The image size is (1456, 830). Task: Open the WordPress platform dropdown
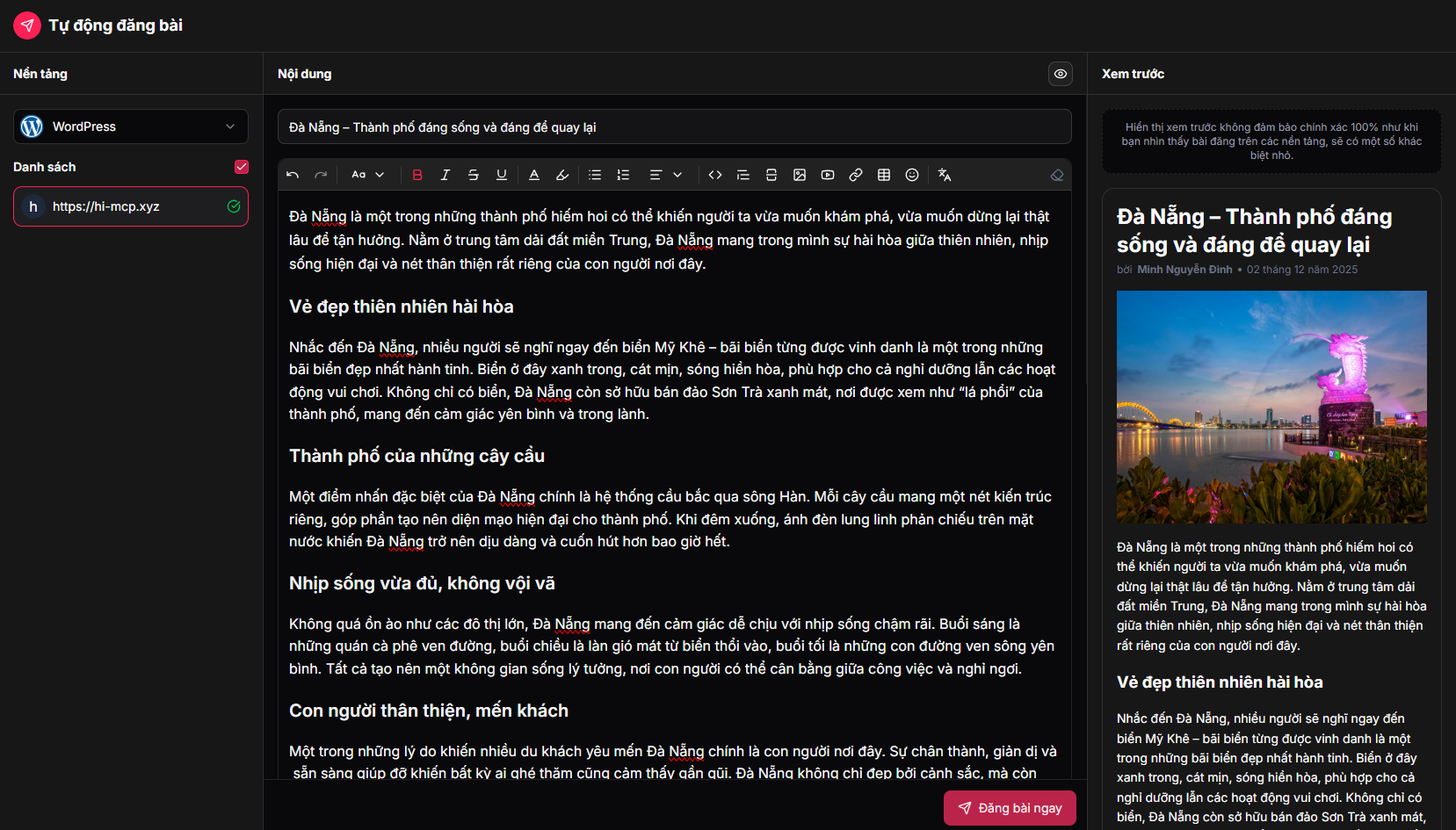[x=131, y=126]
